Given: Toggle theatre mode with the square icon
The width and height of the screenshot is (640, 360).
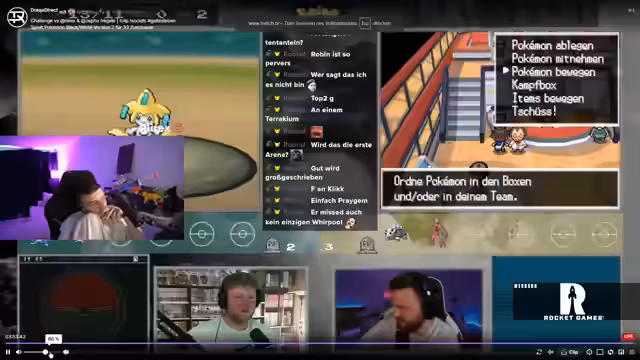Looking at the screenshot, I should (x=600, y=352).
